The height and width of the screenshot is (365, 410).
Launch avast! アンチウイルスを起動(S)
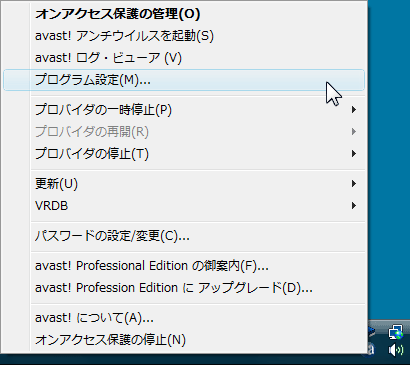[184, 36]
